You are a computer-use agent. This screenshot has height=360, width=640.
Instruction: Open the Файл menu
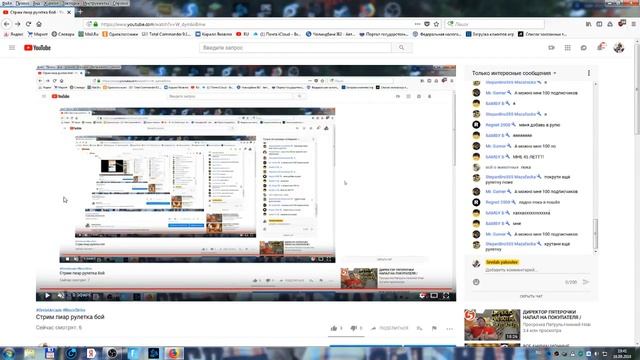point(7,3)
